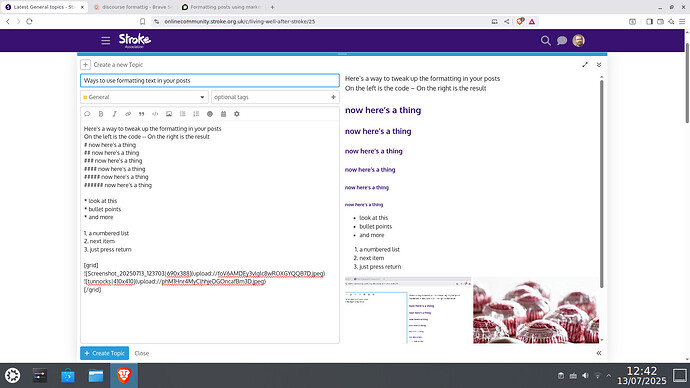Click the page vertical scrollbar
690x388 pixels.
[687, 84]
